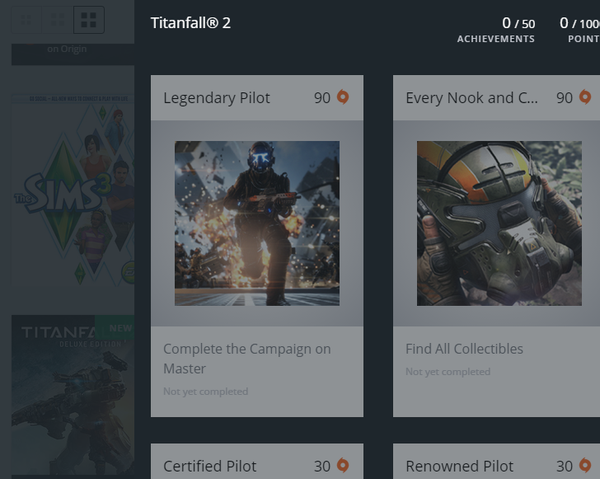
Task: Click the '0 / 50' achievements counter
Action: pyautogui.click(x=518, y=23)
